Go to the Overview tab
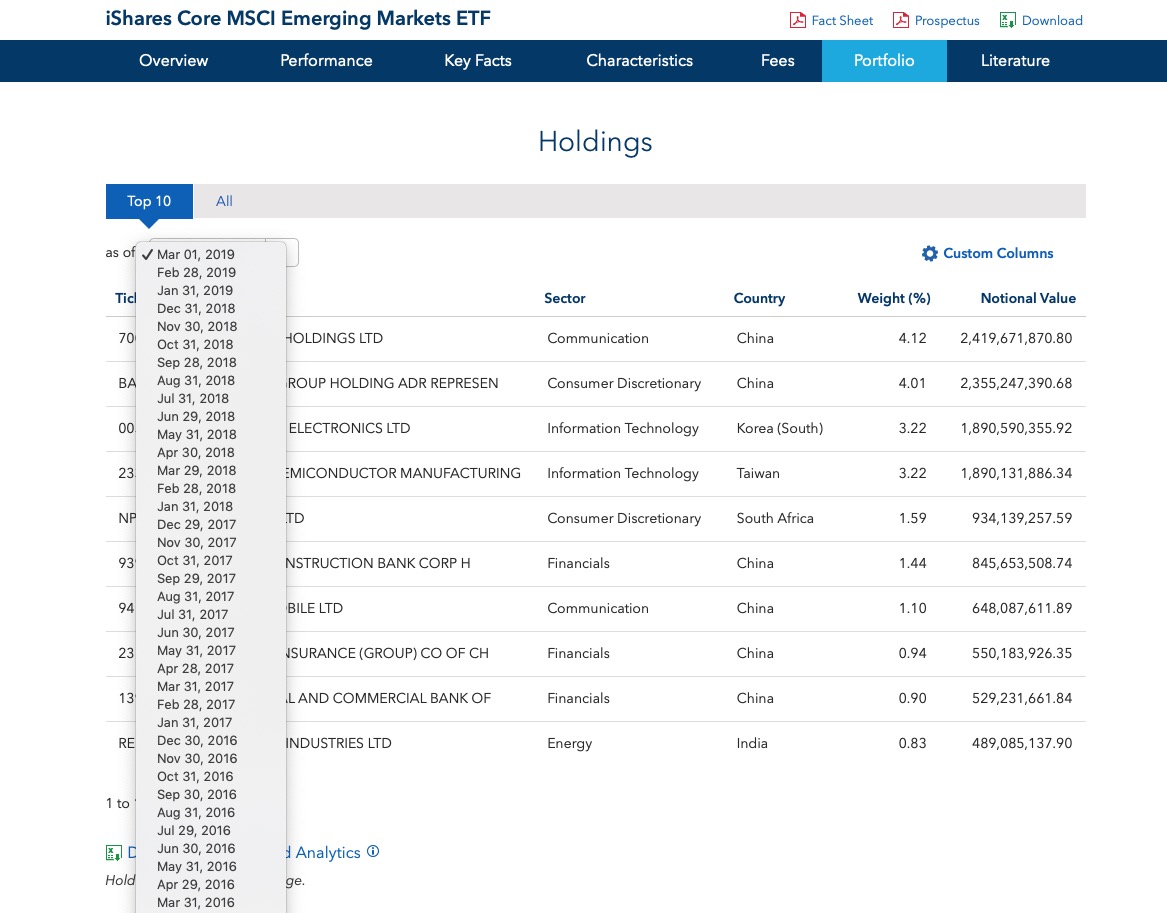1167x913 pixels. pyautogui.click(x=173, y=61)
